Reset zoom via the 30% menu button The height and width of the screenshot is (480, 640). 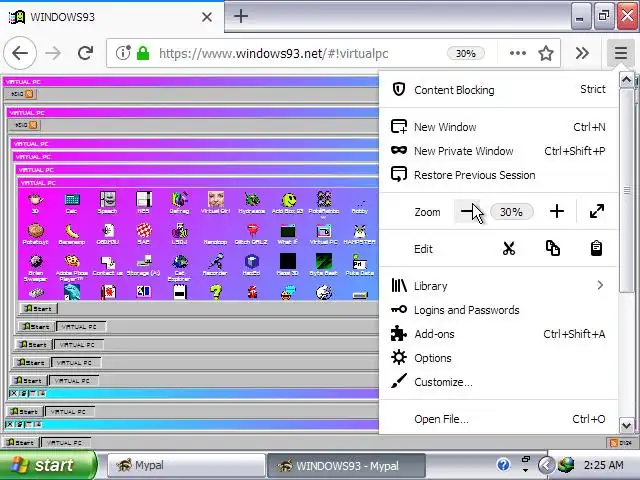[x=511, y=212]
